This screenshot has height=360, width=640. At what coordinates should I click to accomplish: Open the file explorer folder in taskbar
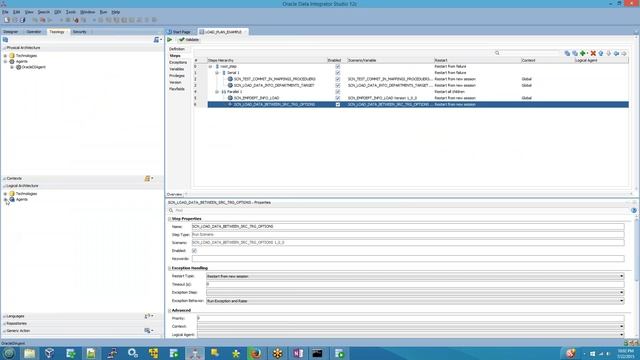click(29, 353)
